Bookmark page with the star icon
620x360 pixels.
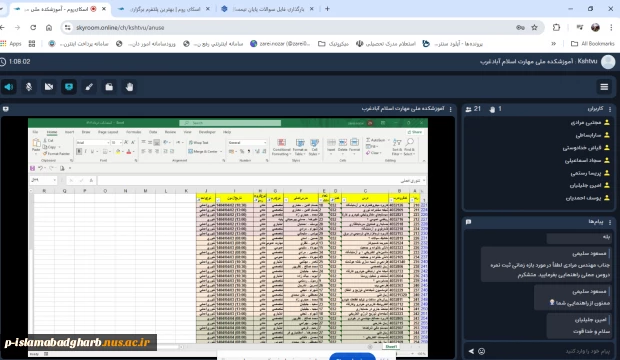pyautogui.click(x=534, y=27)
